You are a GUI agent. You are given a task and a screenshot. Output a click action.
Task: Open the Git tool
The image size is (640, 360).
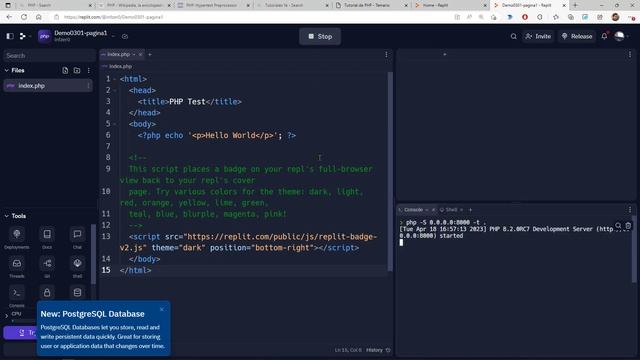(47, 267)
